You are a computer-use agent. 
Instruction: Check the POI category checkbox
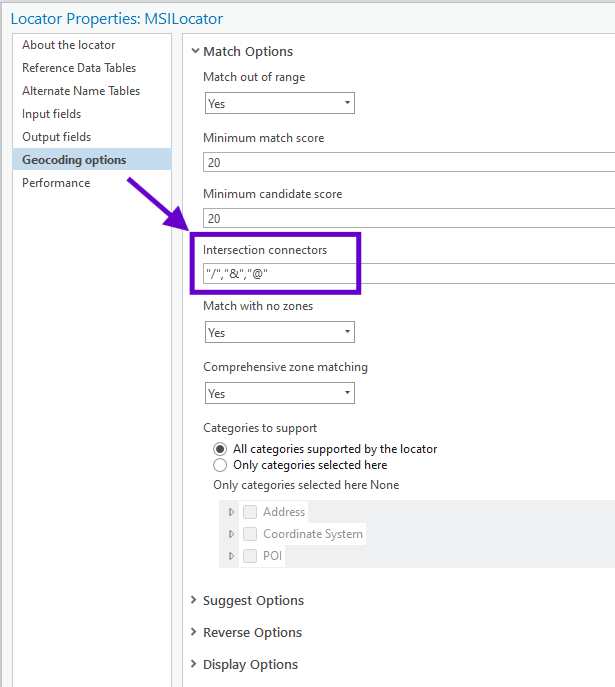click(x=250, y=556)
